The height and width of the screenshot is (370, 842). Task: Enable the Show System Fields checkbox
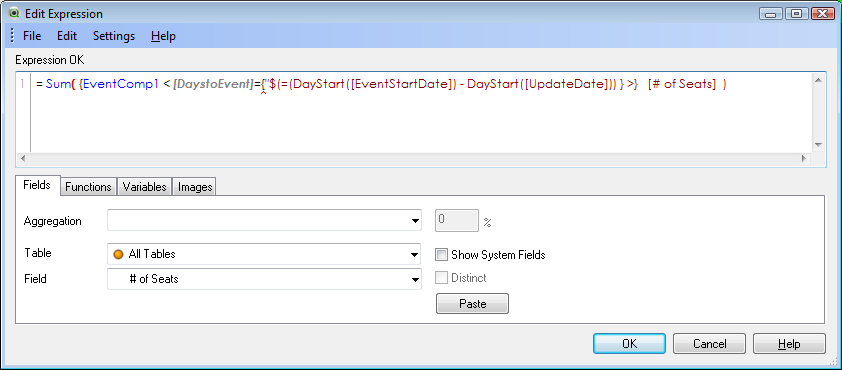point(441,255)
